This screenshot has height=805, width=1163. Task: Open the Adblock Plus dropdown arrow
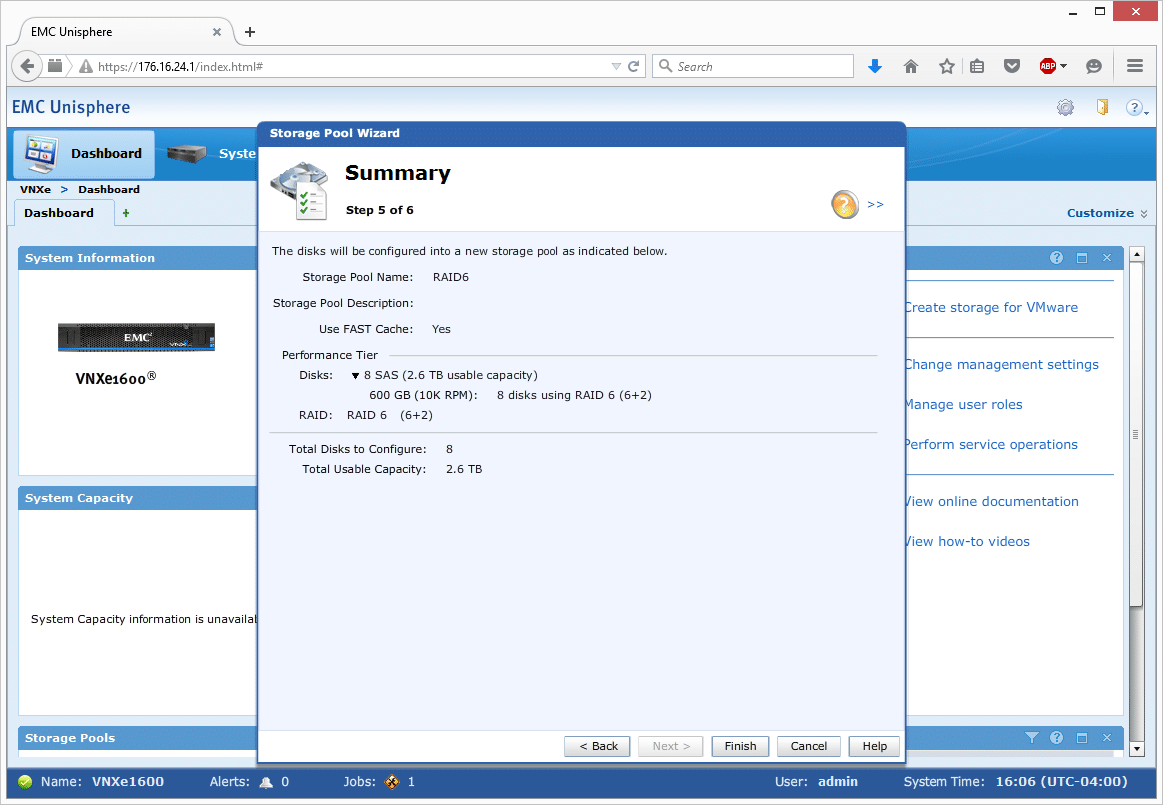tap(1063, 66)
